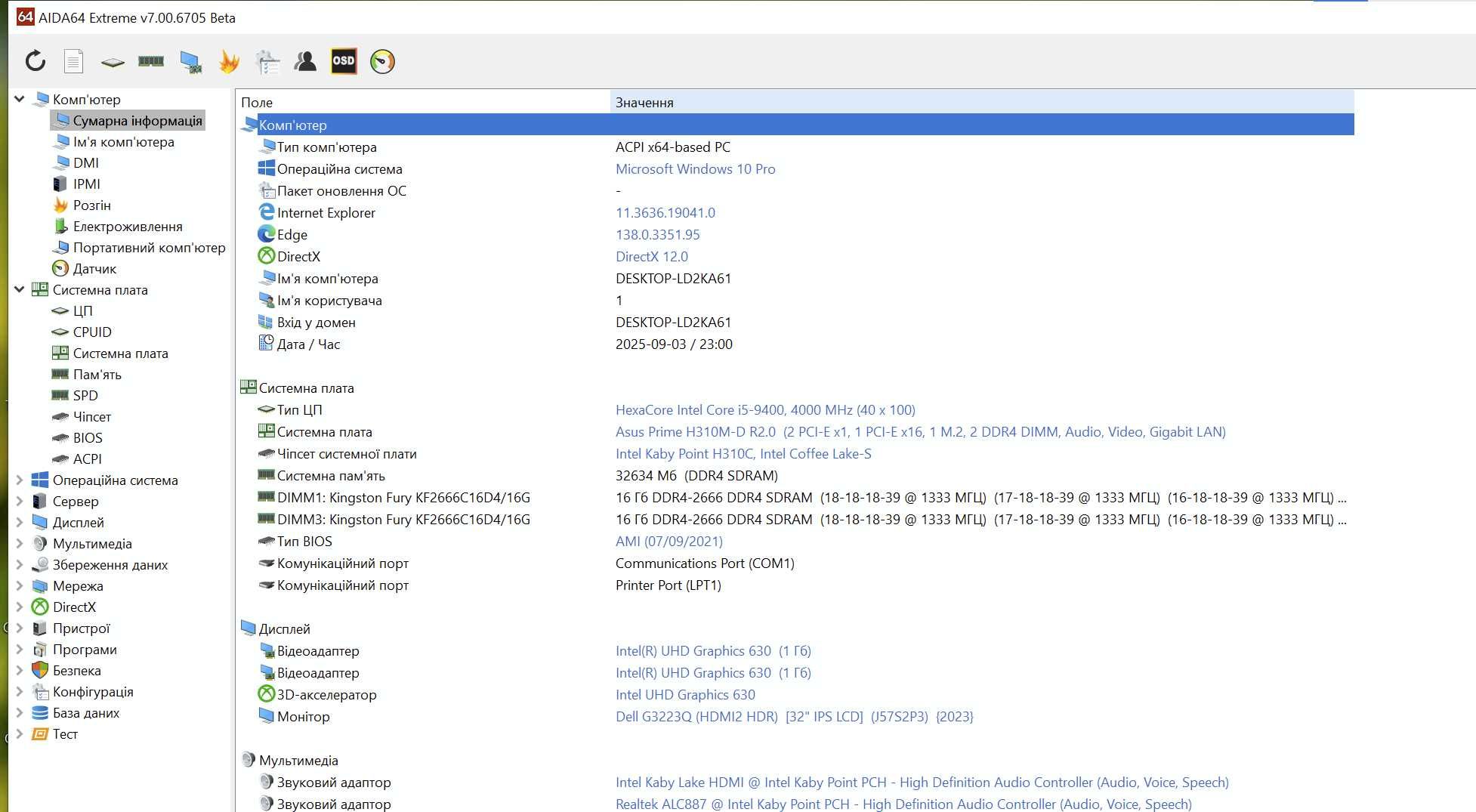Open the CPUID tree item

click(92, 332)
